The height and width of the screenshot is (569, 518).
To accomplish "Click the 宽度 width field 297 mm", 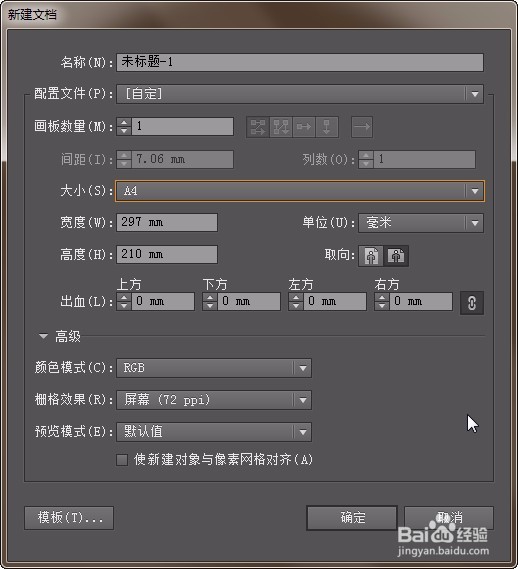I will coord(167,222).
